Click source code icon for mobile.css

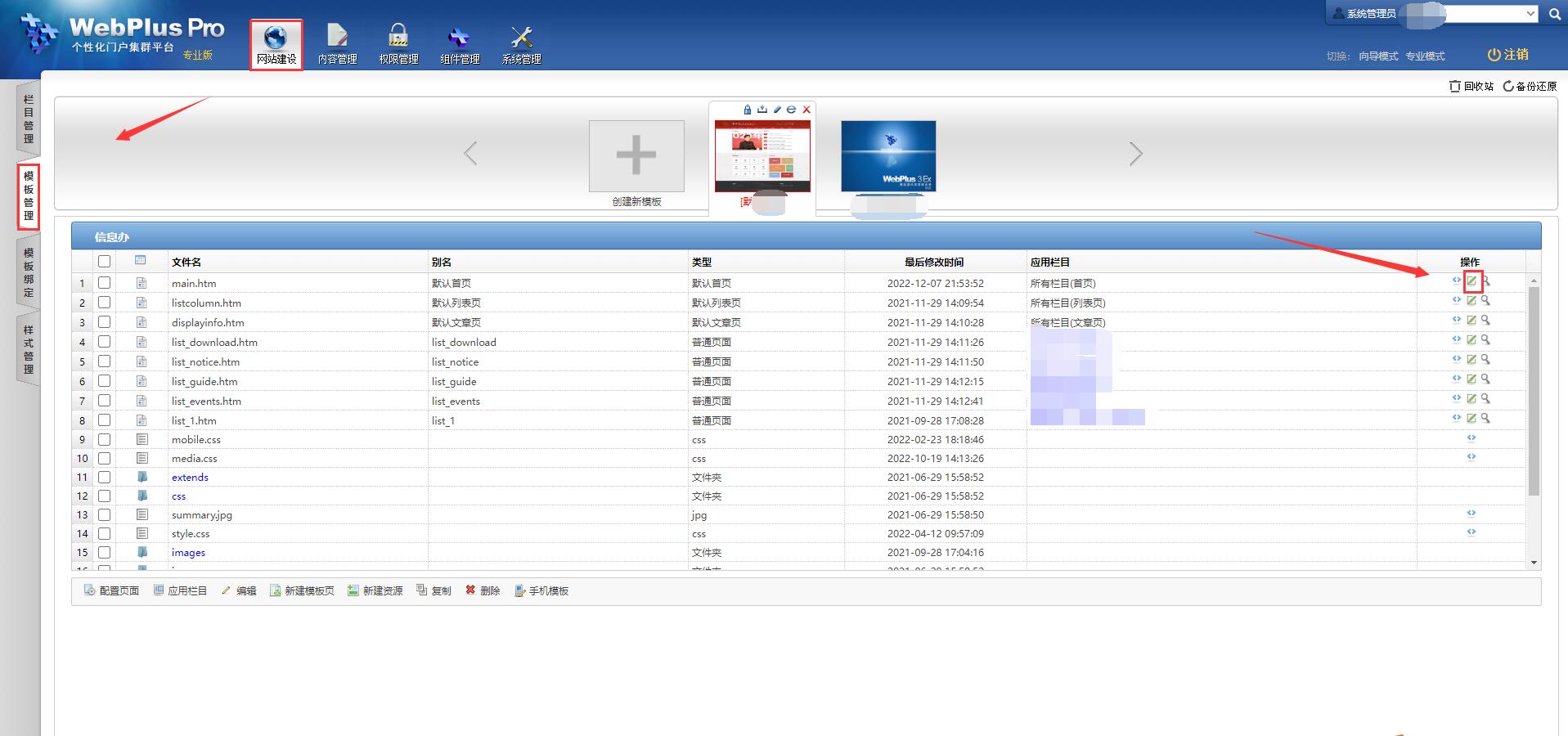(1471, 438)
